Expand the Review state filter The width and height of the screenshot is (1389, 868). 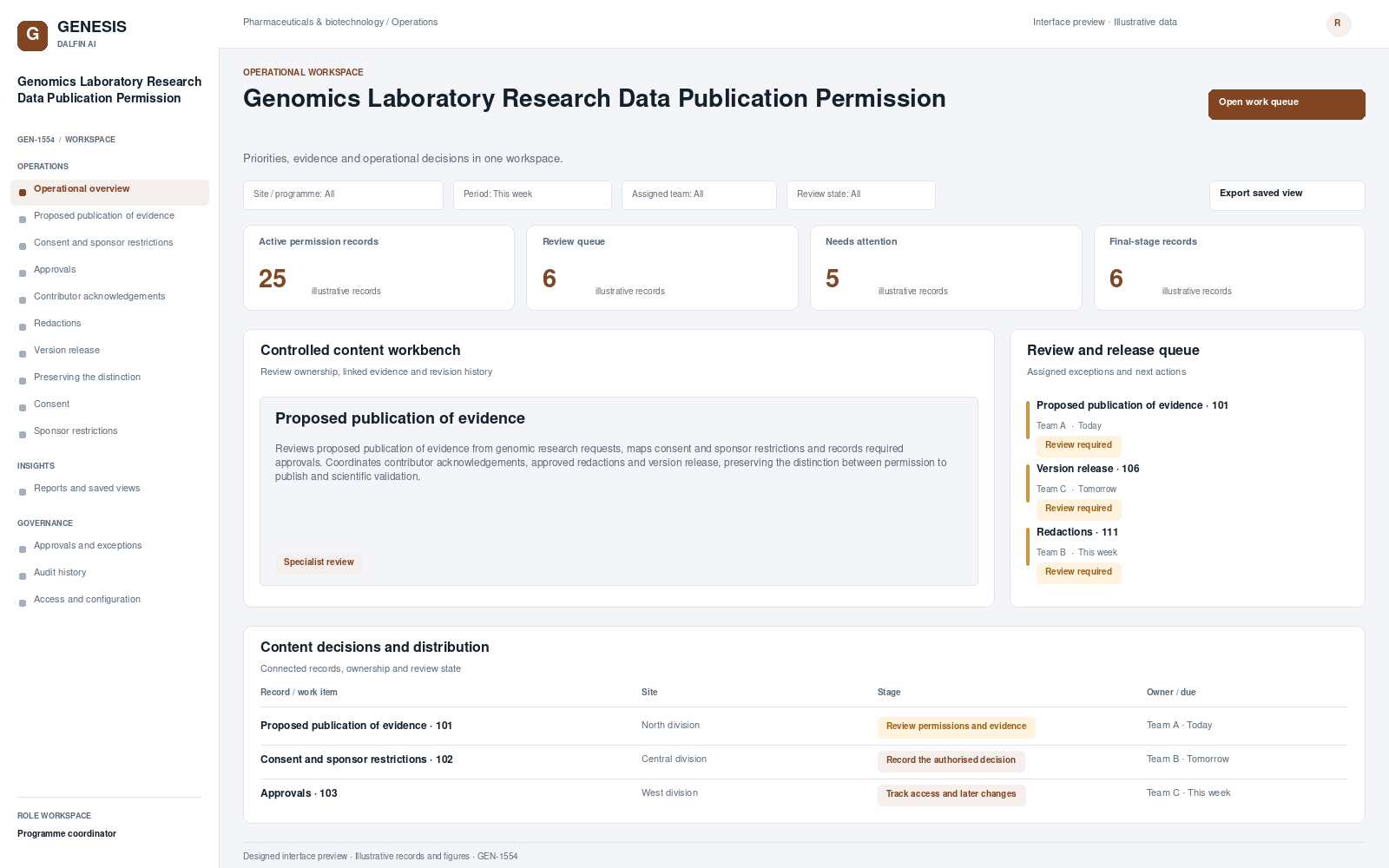[860, 194]
